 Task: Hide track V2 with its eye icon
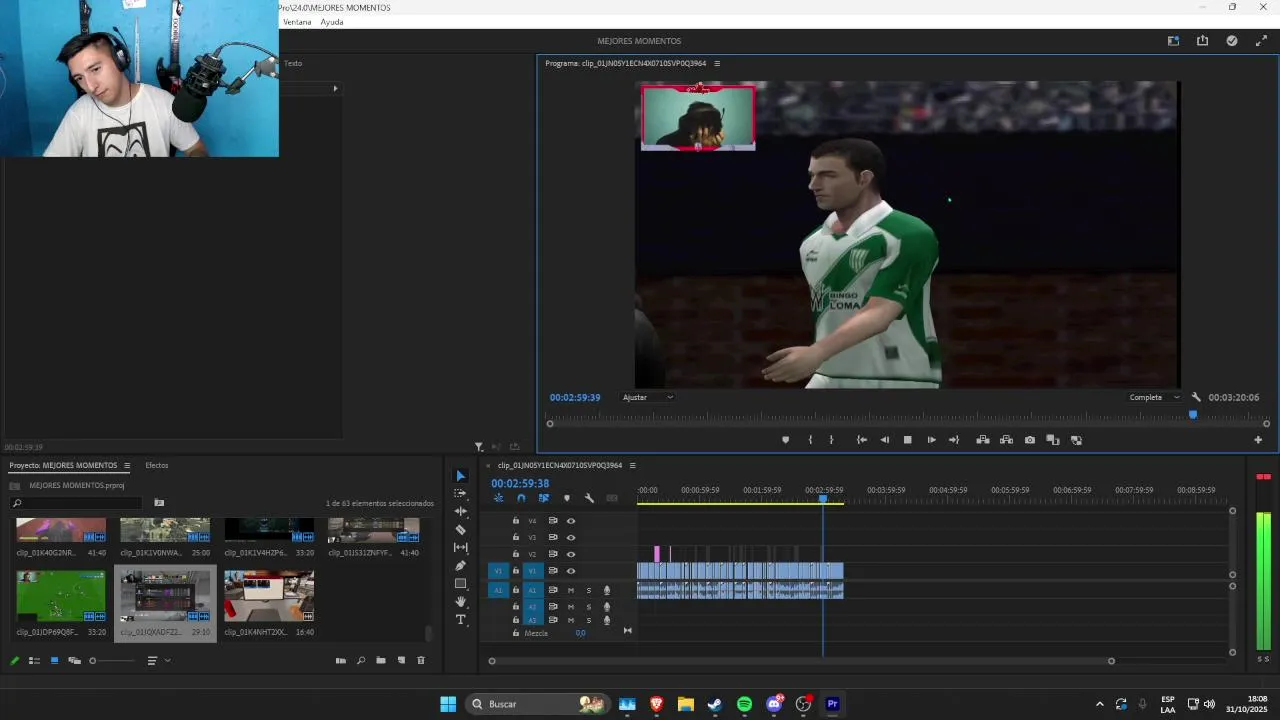[x=571, y=554]
